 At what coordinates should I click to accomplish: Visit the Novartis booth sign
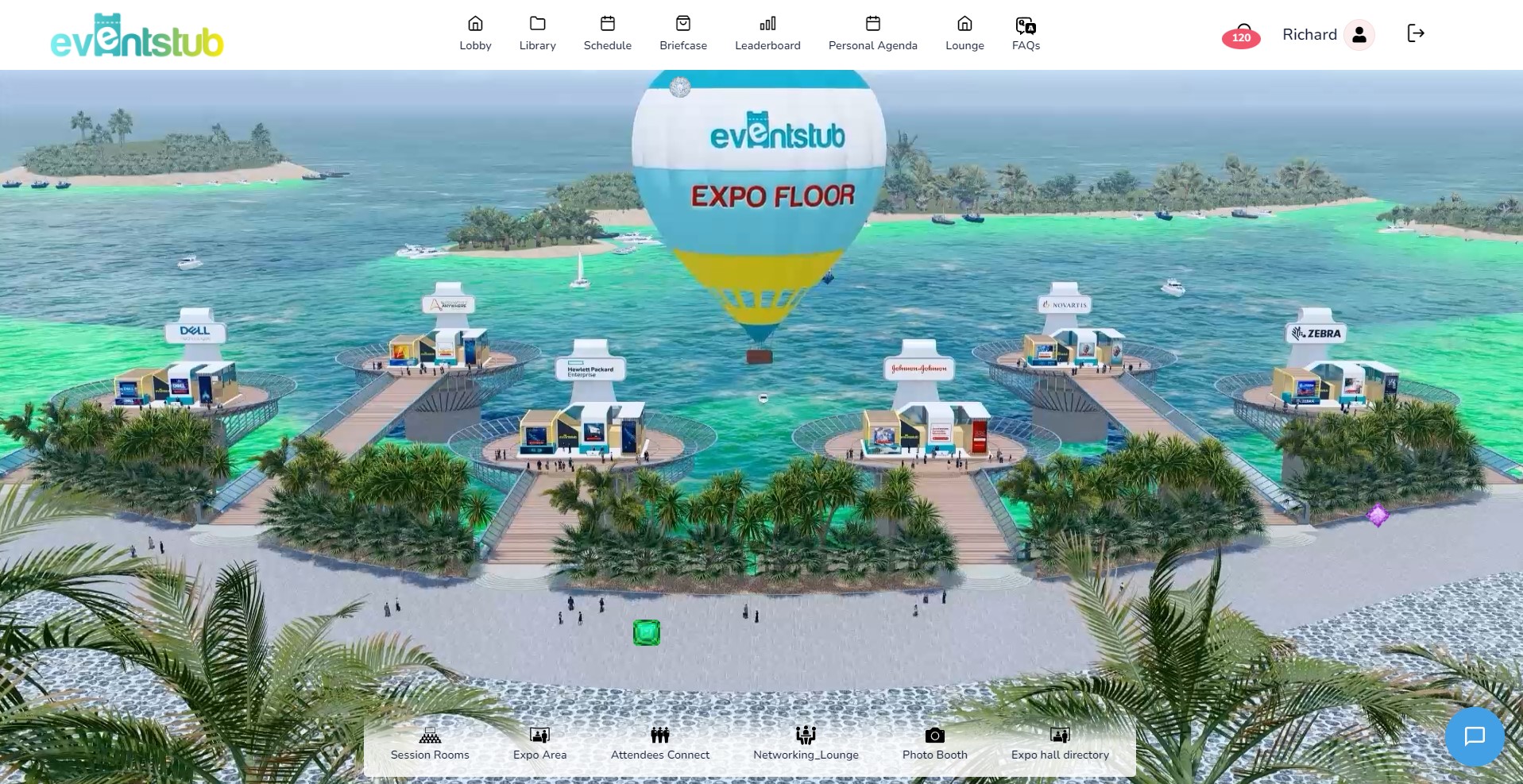click(x=1065, y=304)
